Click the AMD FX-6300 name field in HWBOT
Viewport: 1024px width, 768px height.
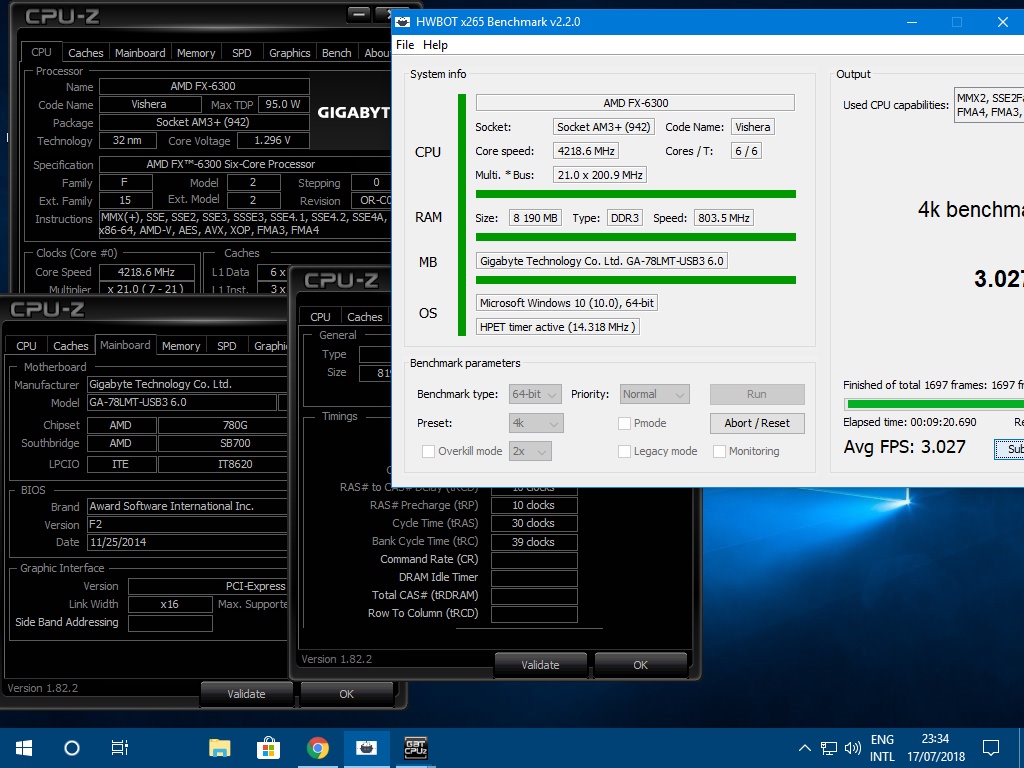(635, 103)
